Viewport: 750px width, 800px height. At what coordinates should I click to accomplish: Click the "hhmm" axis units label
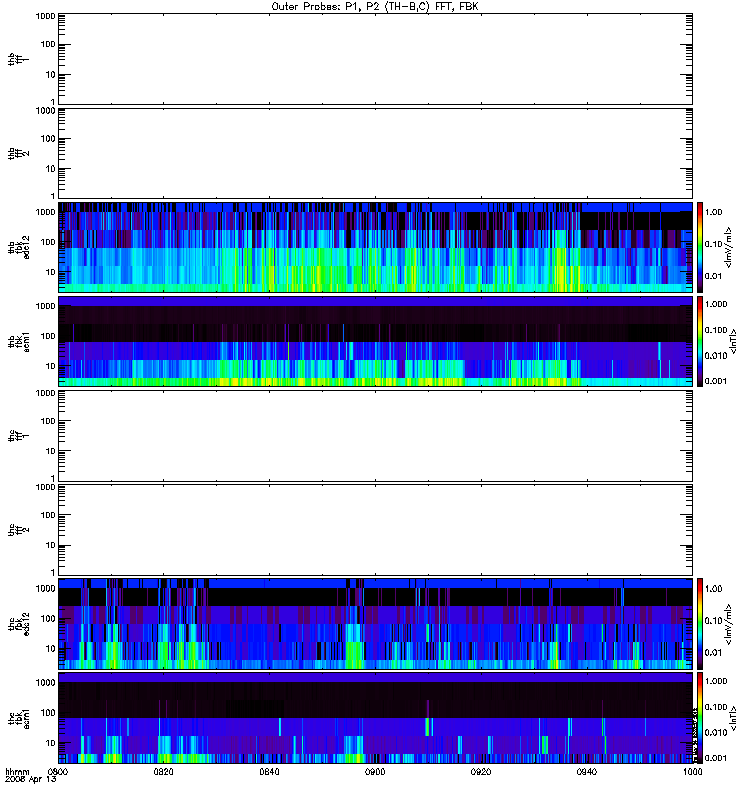point(17,771)
